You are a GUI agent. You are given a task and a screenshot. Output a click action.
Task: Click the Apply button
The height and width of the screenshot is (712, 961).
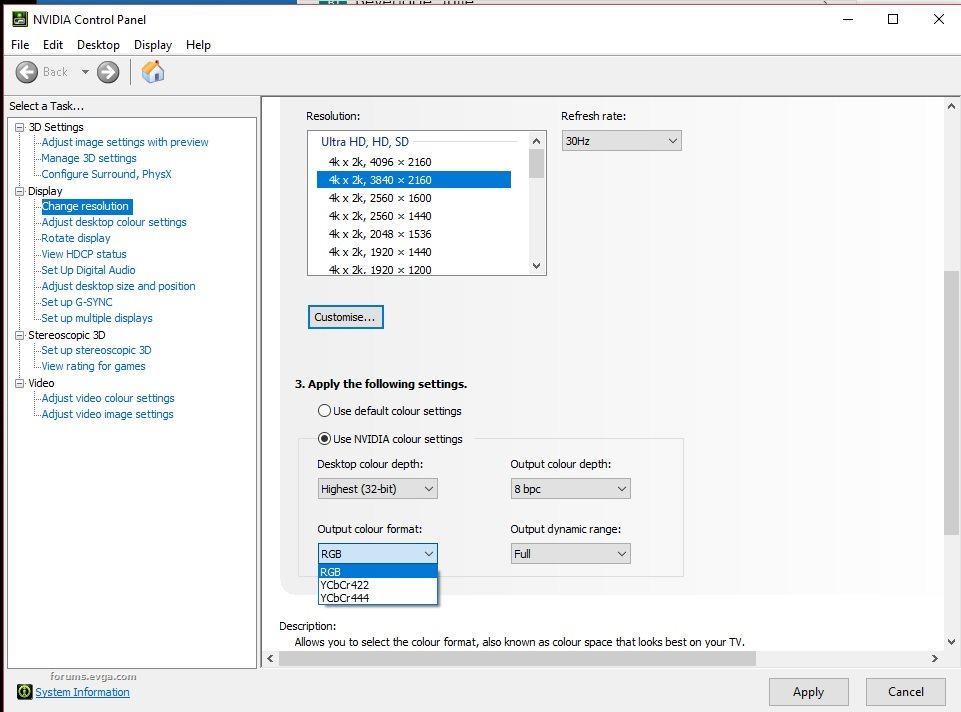pyautogui.click(x=808, y=692)
